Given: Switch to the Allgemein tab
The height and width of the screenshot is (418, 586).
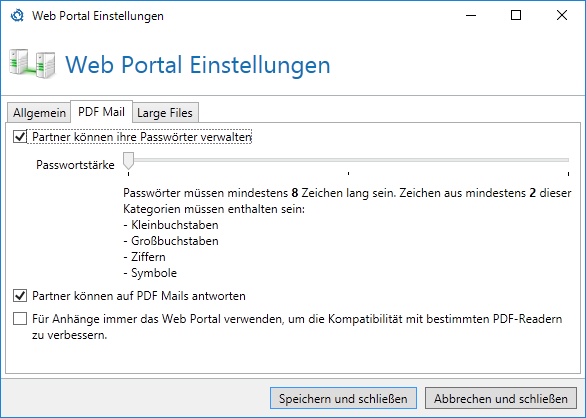Looking at the screenshot, I should tap(39, 113).
